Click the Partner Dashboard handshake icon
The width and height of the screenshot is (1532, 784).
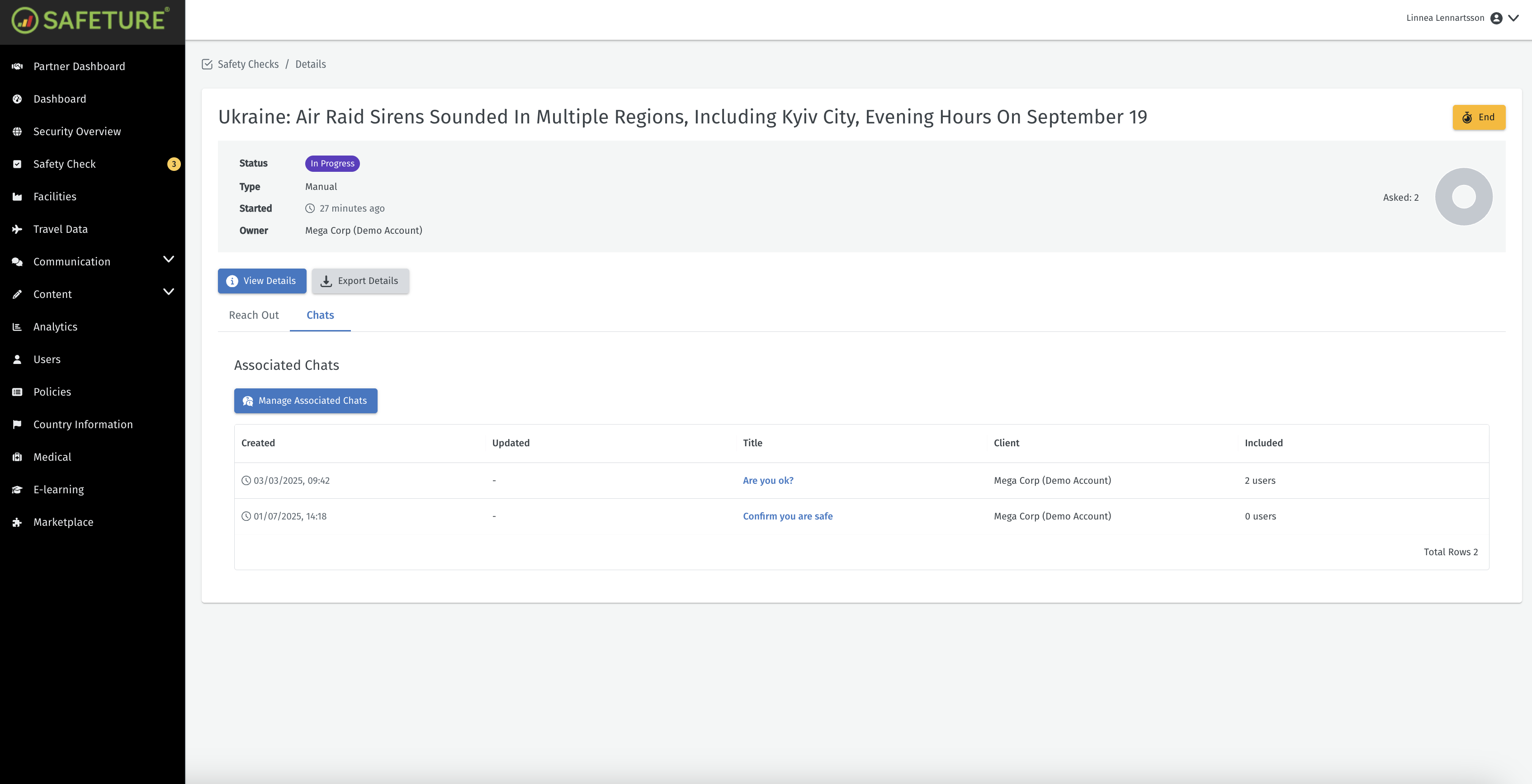(17, 66)
